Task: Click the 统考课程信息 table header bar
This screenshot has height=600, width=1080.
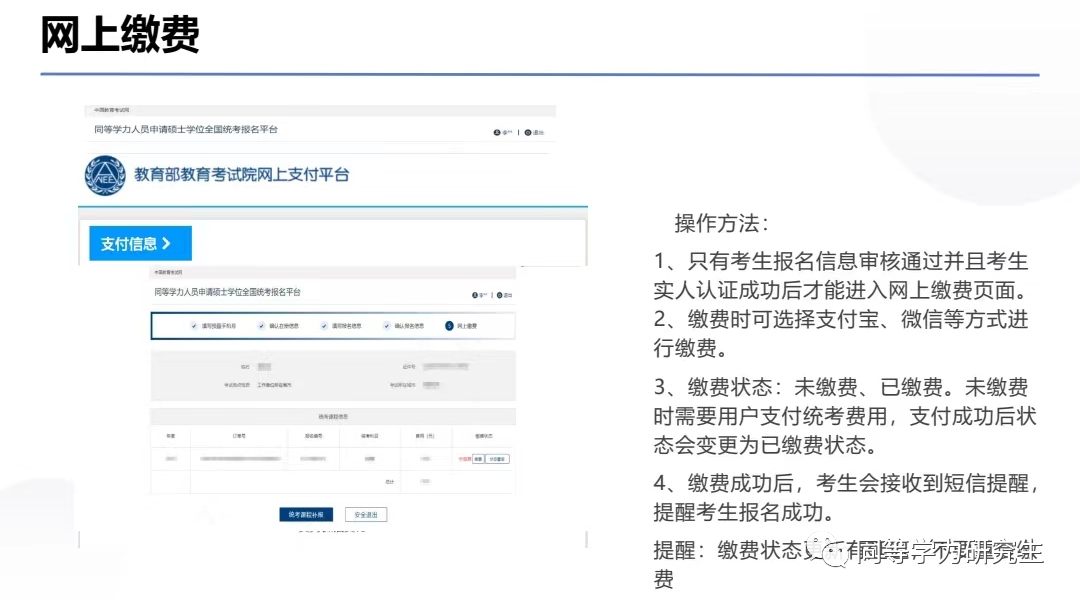Action: (332, 416)
